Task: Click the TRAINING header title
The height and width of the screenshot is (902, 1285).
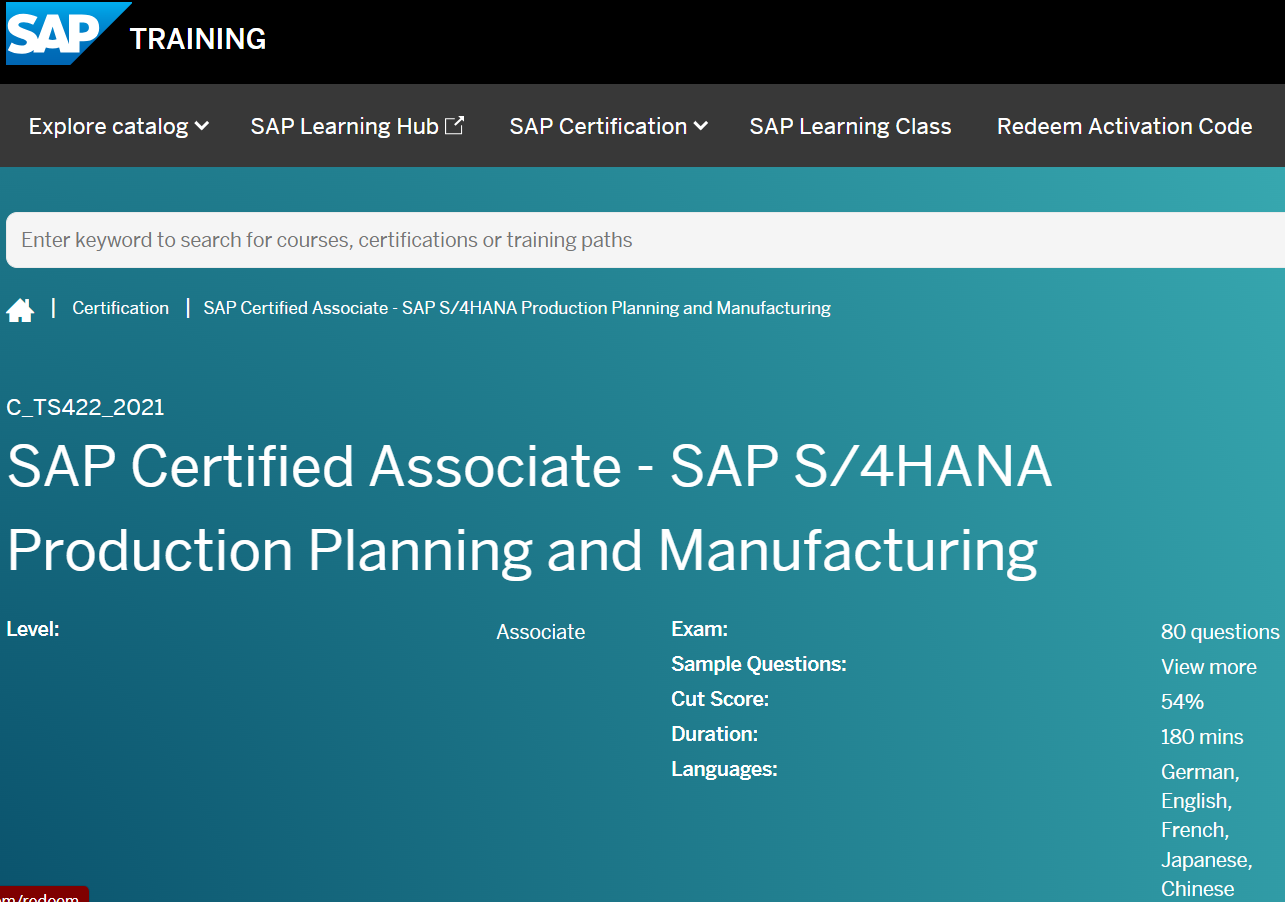Action: 198,39
